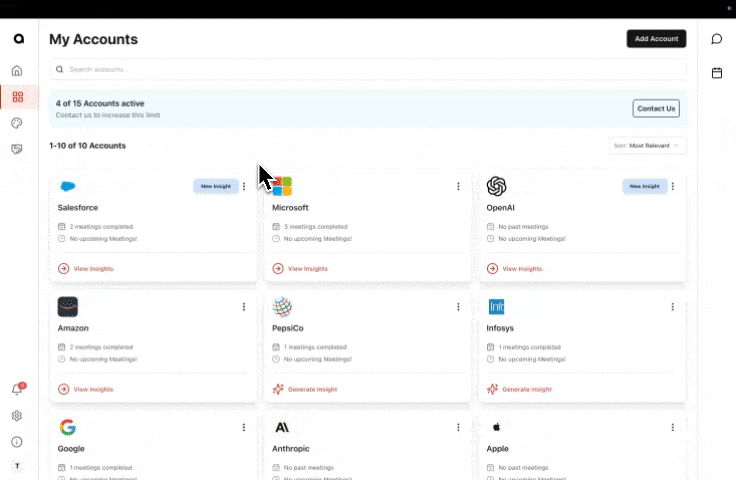Select the accounts grid icon in sidebar
The width and height of the screenshot is (736, 480).
click(18, 97)
